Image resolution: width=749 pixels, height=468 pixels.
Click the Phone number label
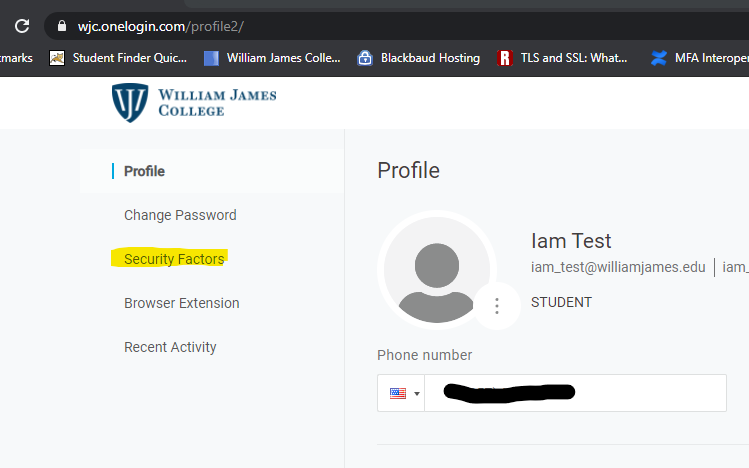tap(424, 355)
